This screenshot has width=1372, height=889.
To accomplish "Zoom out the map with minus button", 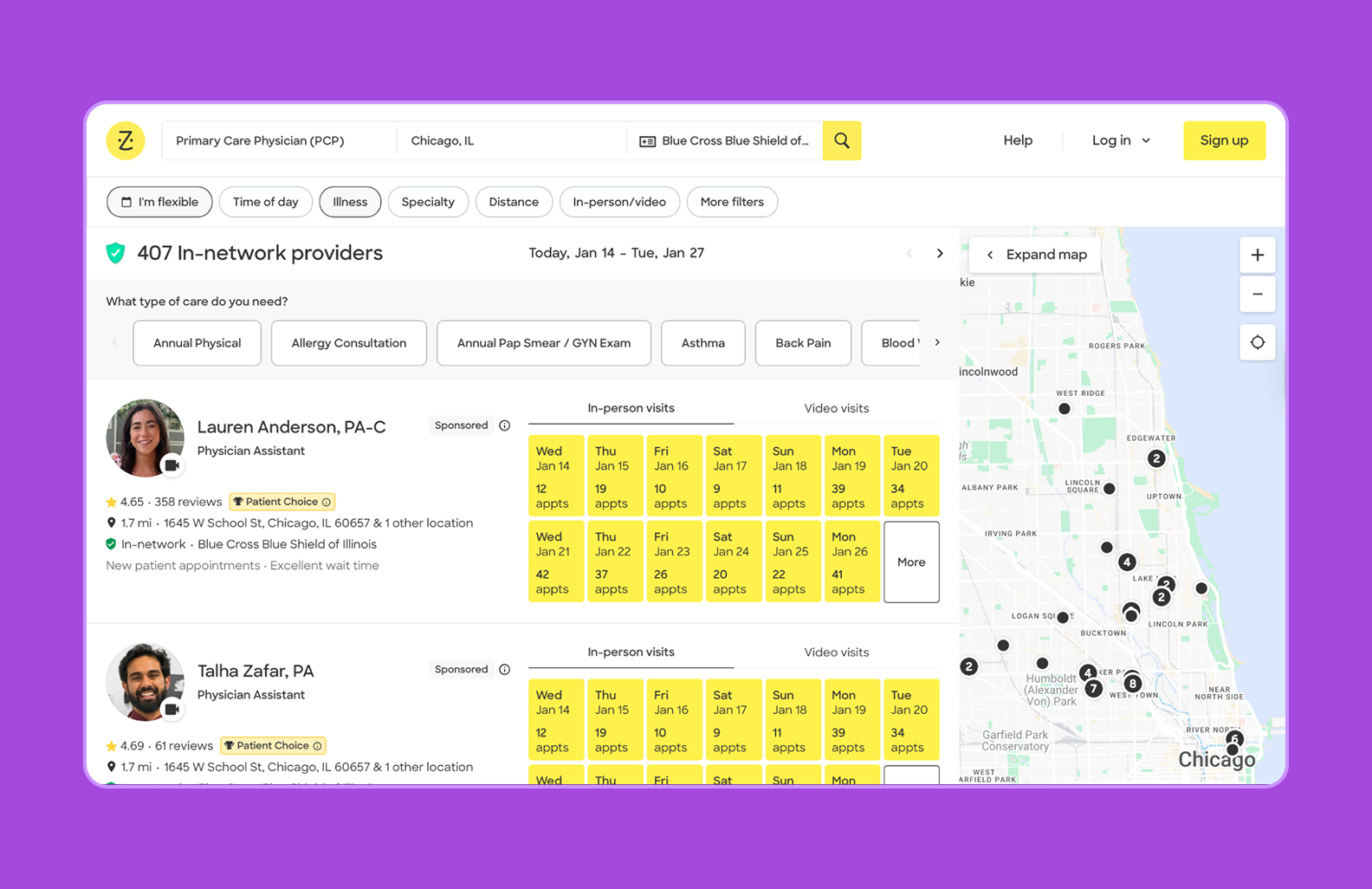I will (x=1258, y=295).
